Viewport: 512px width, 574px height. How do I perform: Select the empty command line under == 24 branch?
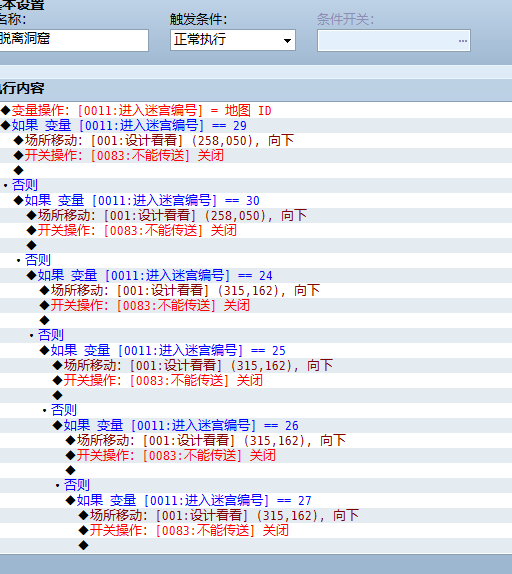click(x=256, y=320)
